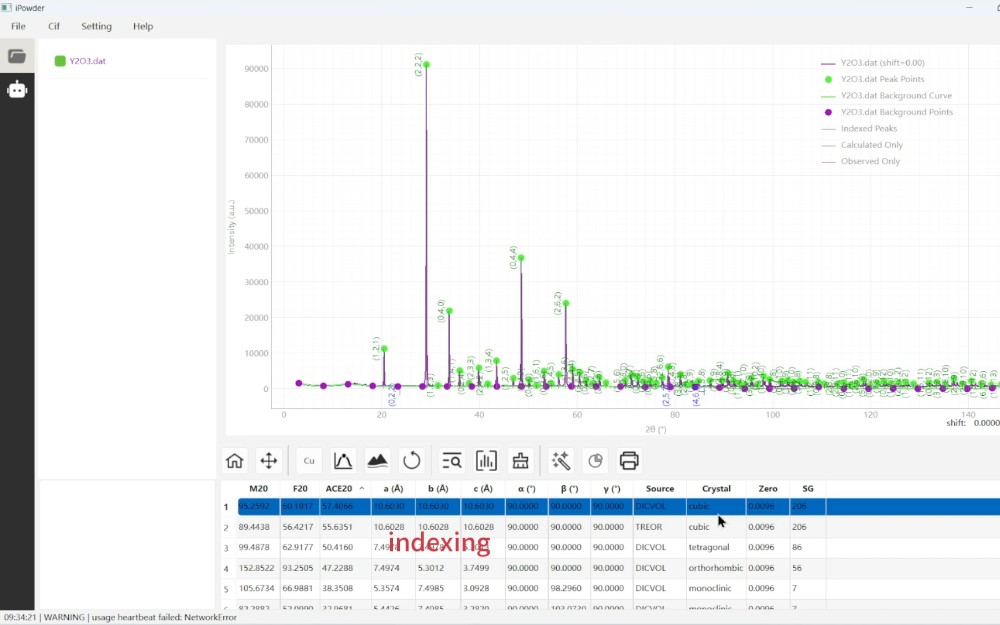Click the list search icon
The width and height of the screenshot is (1000, 625).
[x=452, y=460]
